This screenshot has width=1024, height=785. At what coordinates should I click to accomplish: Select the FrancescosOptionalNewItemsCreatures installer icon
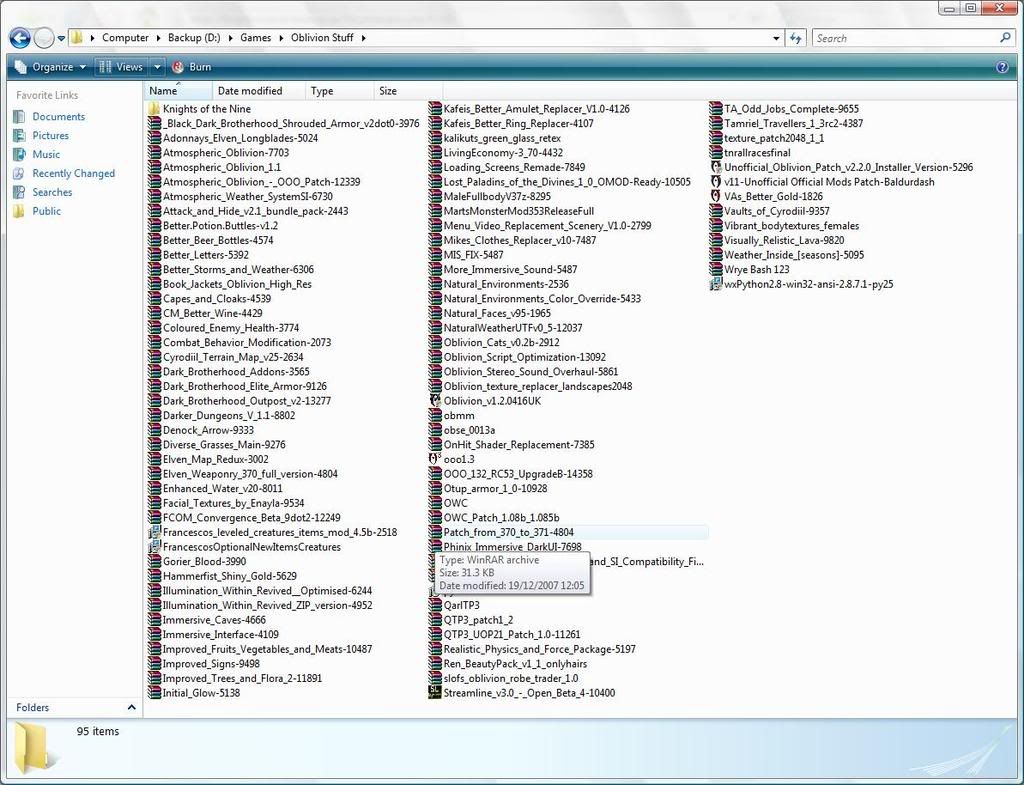click(154, 547)
